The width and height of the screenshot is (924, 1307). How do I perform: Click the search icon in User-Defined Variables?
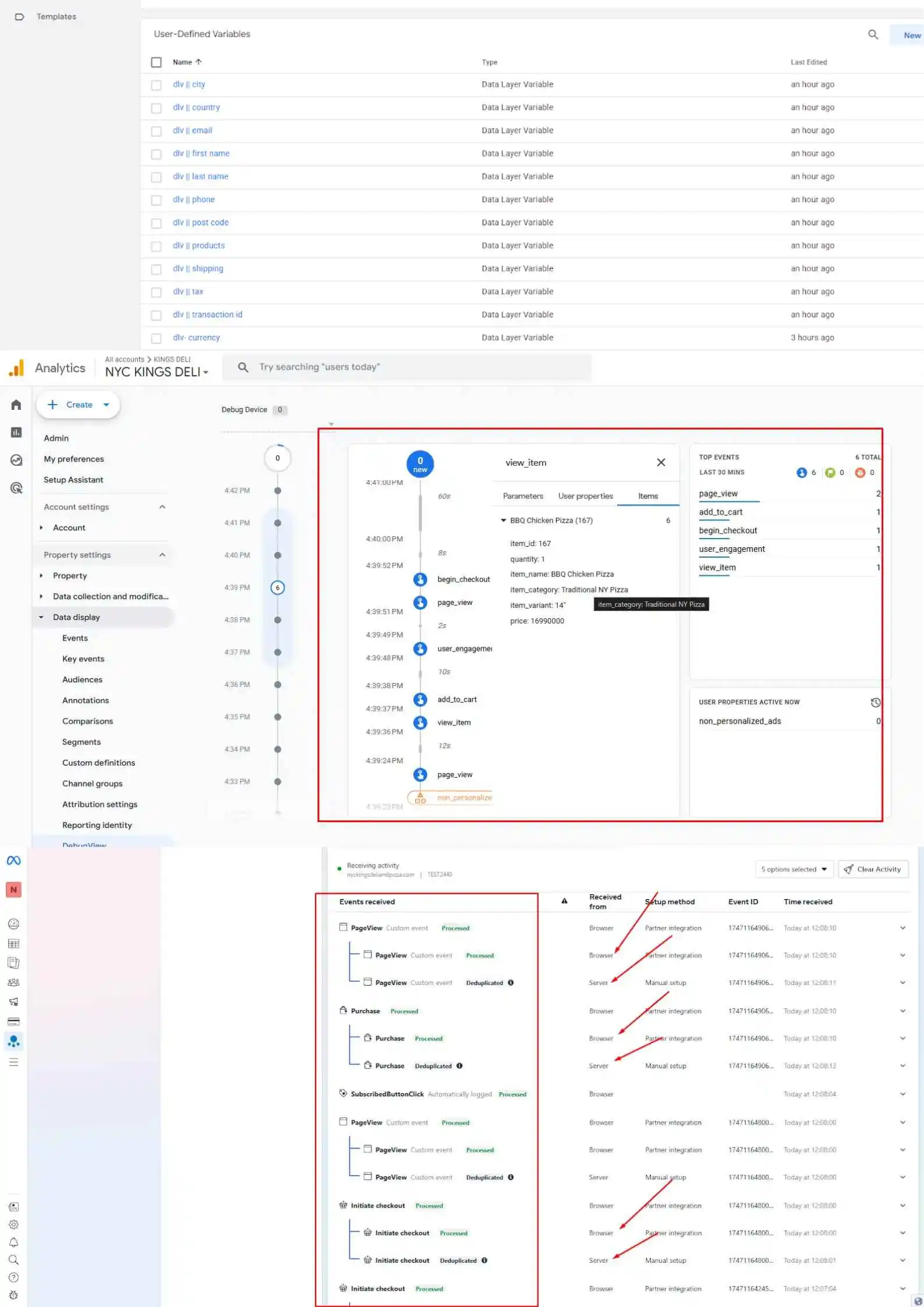(x=873, y=34)
